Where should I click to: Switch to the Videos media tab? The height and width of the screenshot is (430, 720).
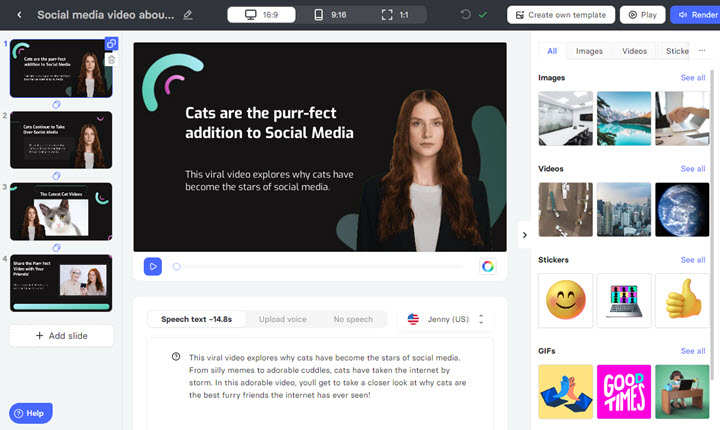[634, 51]
